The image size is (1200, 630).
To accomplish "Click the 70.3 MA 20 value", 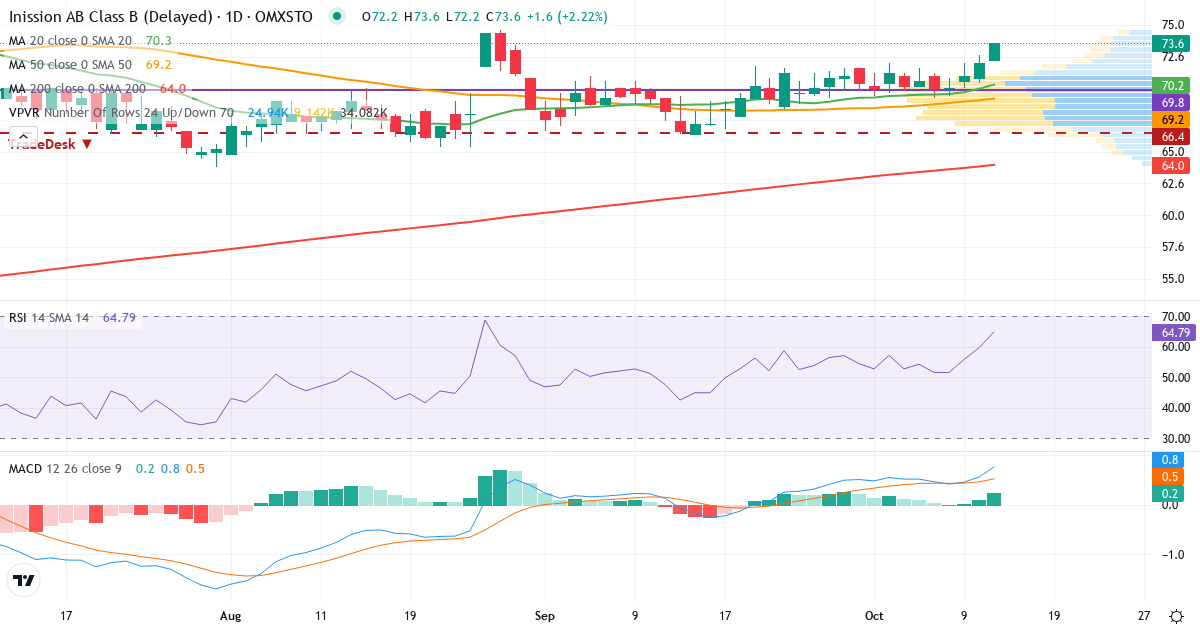I will (158, 41).
